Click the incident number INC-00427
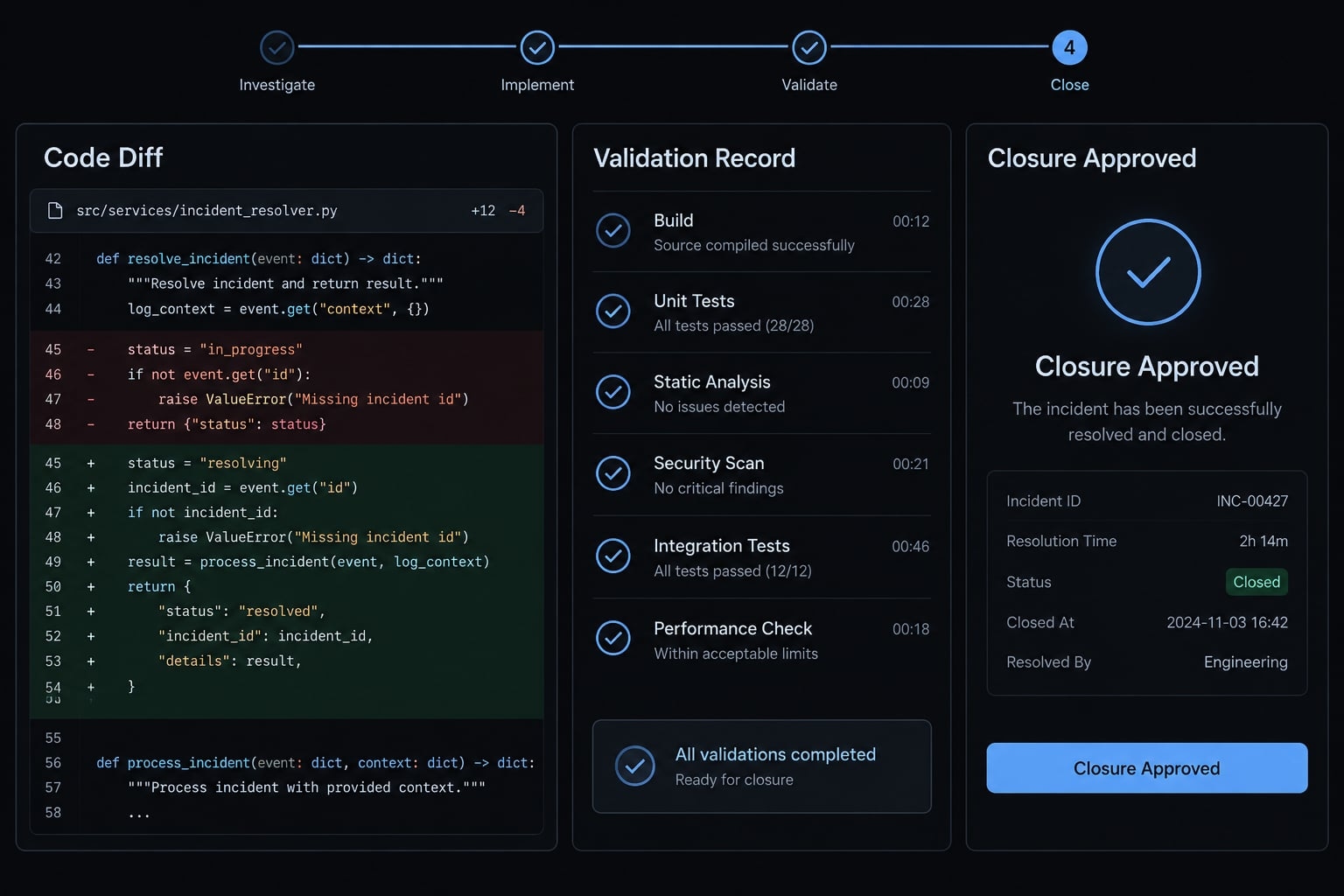The height and width of the screenshot is (896, 1344). pyautogui.click(x=1252, y=501)
